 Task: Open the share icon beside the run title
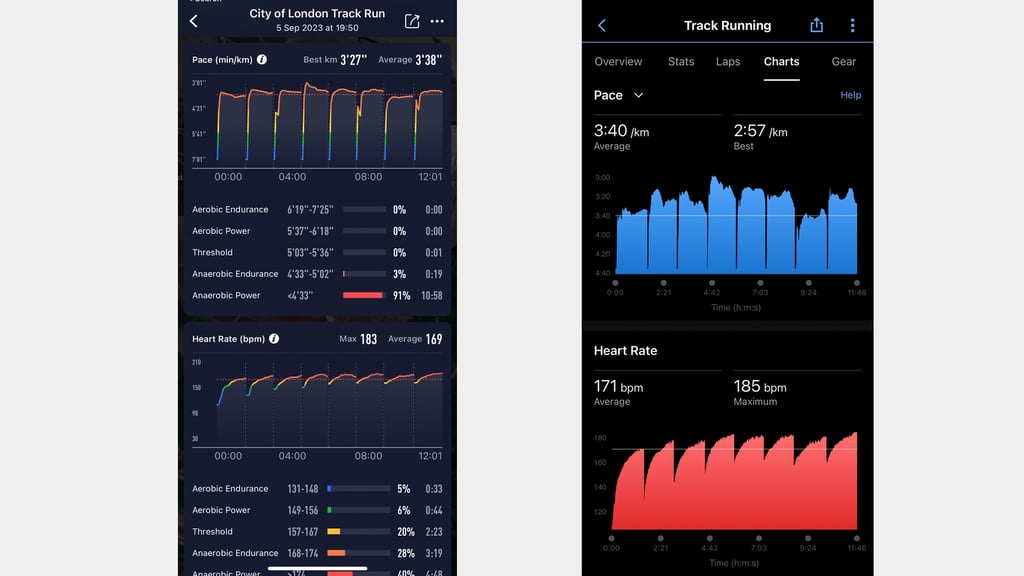[412, 21]
